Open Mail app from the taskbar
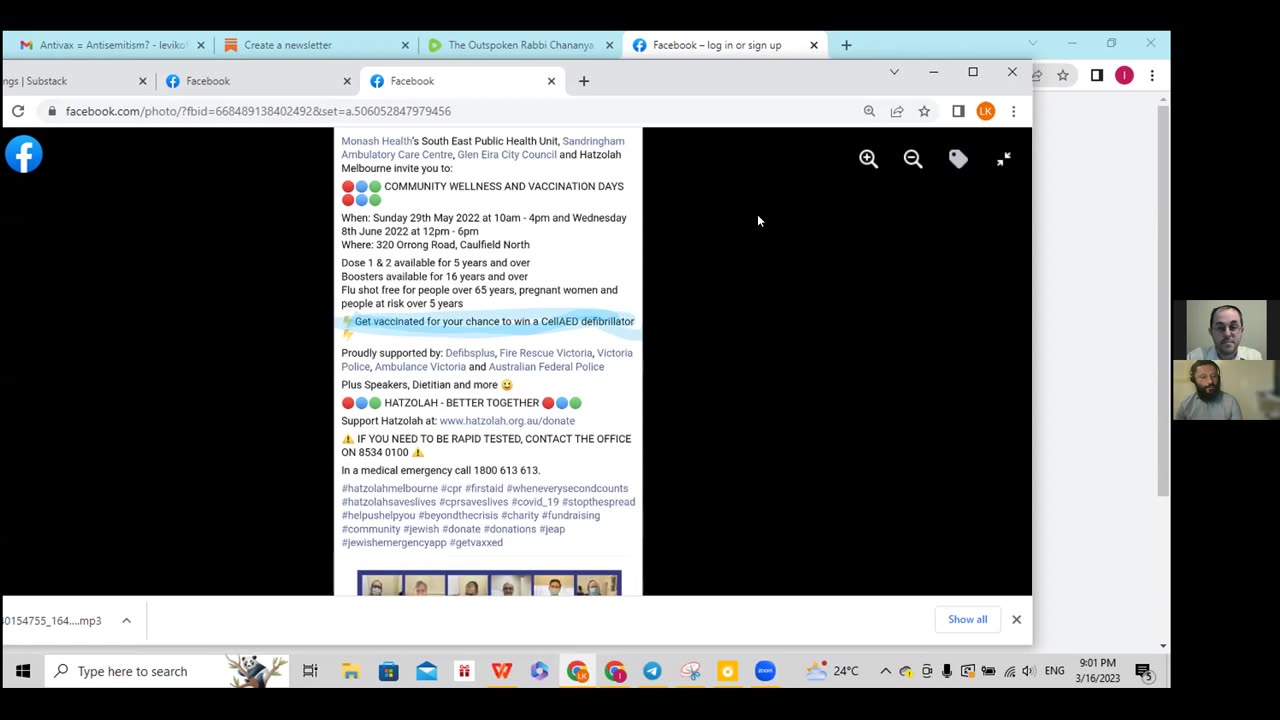Image resolution: width=1280 pixels, height=720 pixels. point(427,671)
